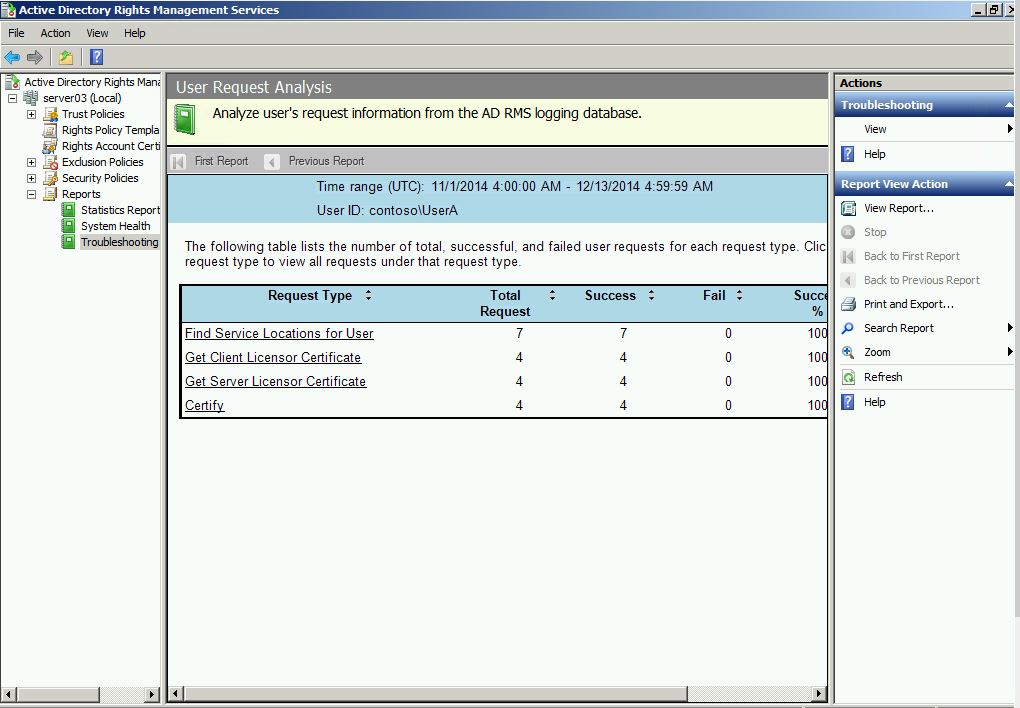Screen dimensions: 1020x708
Task: Go back using the blue back arrow
Action: (12, 57)
